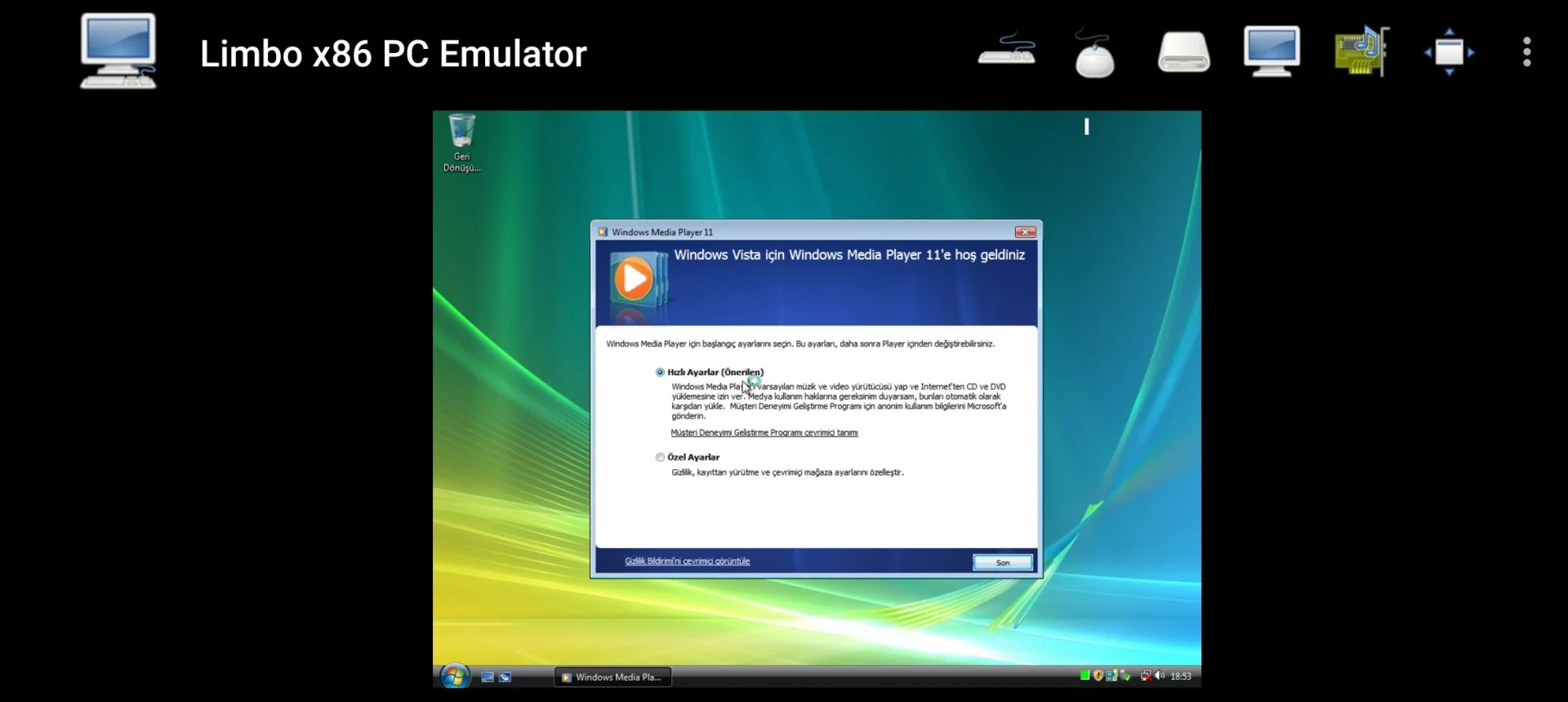Select Hızlı Ayarlar (Önerilen) radio button
Viewport: 1568px width, 702px height.
[x=660, y=372]
